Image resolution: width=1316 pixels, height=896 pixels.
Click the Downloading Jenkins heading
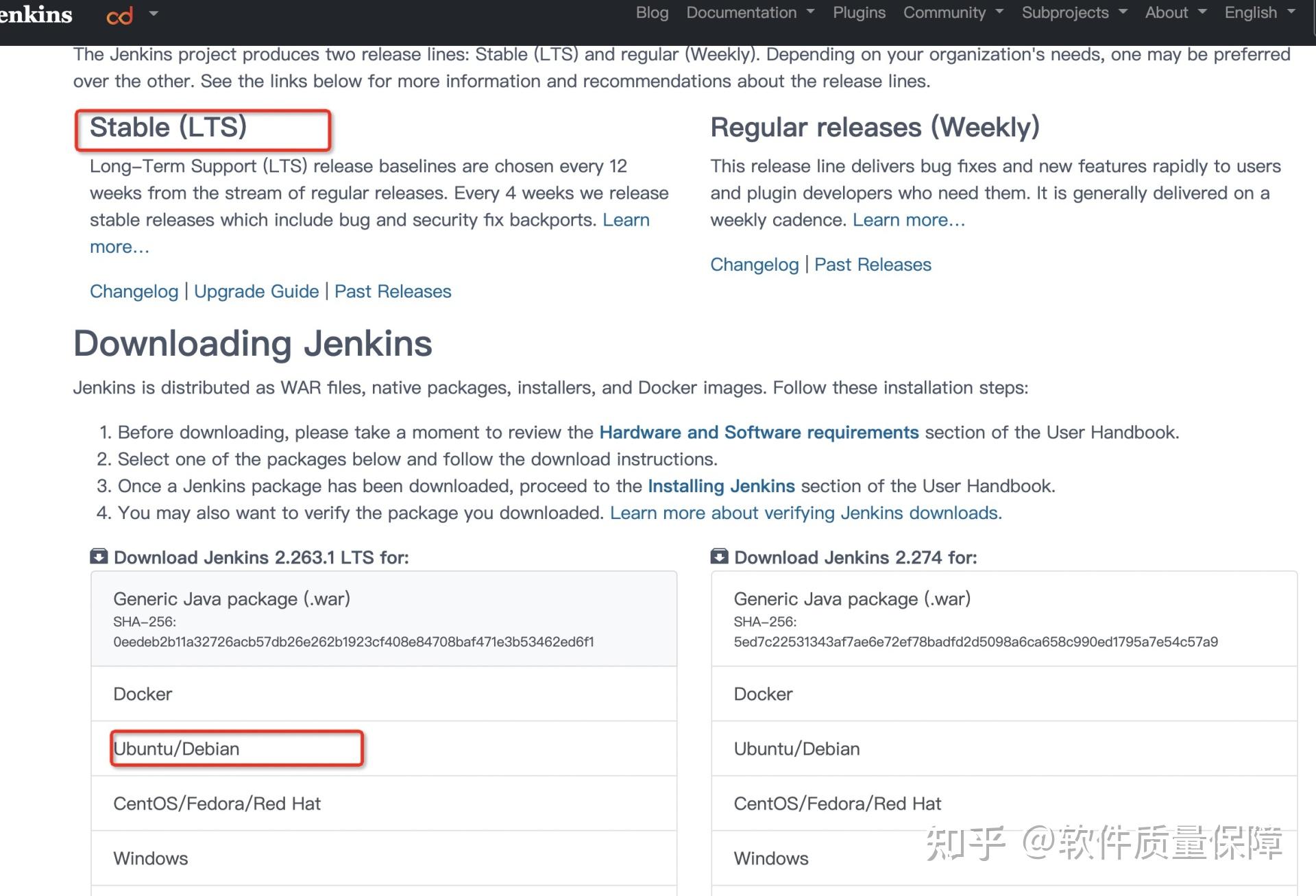(x=252, y=343)
